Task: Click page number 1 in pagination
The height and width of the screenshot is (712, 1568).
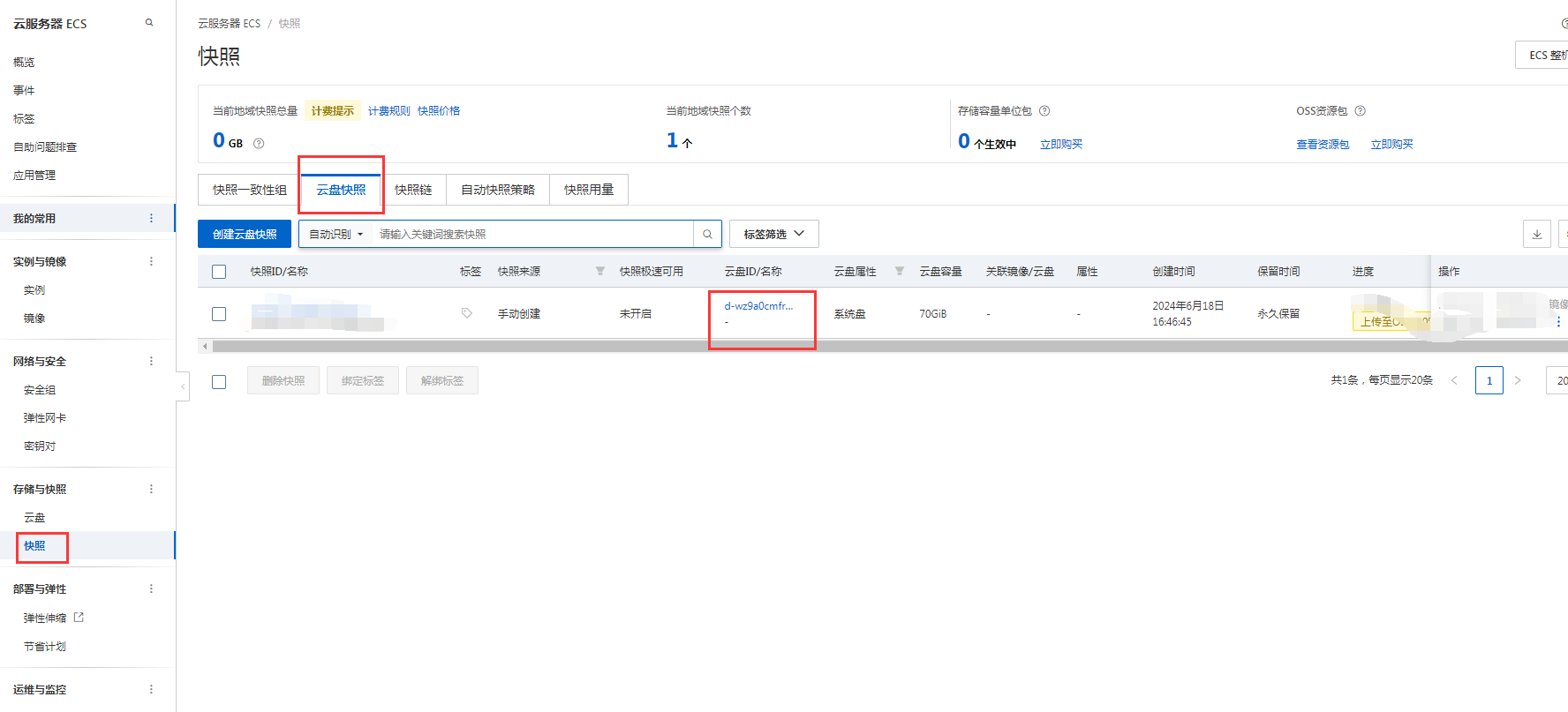Action: point(1489,380)
